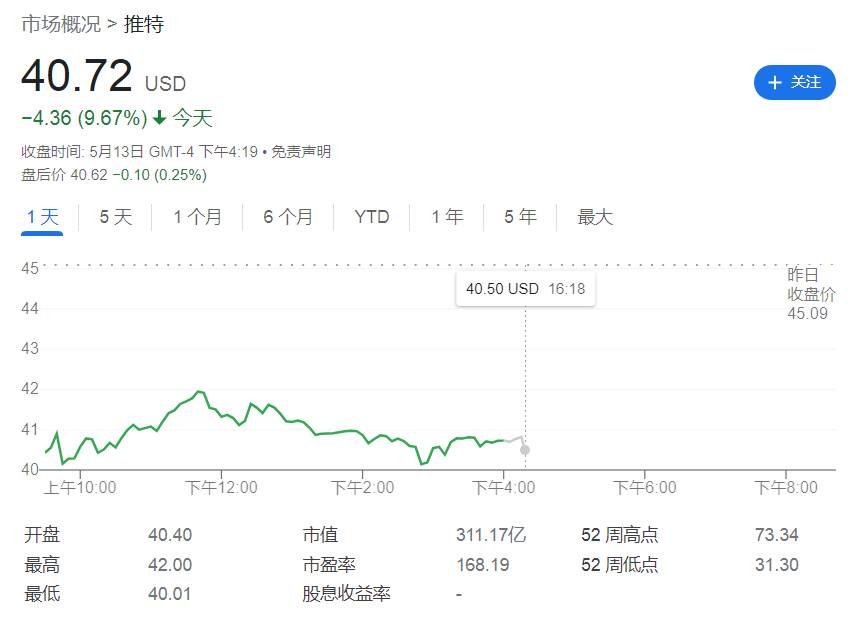Click the 关注 follow button
Viewport: 855px width, 620px height.
coord(794,82)
